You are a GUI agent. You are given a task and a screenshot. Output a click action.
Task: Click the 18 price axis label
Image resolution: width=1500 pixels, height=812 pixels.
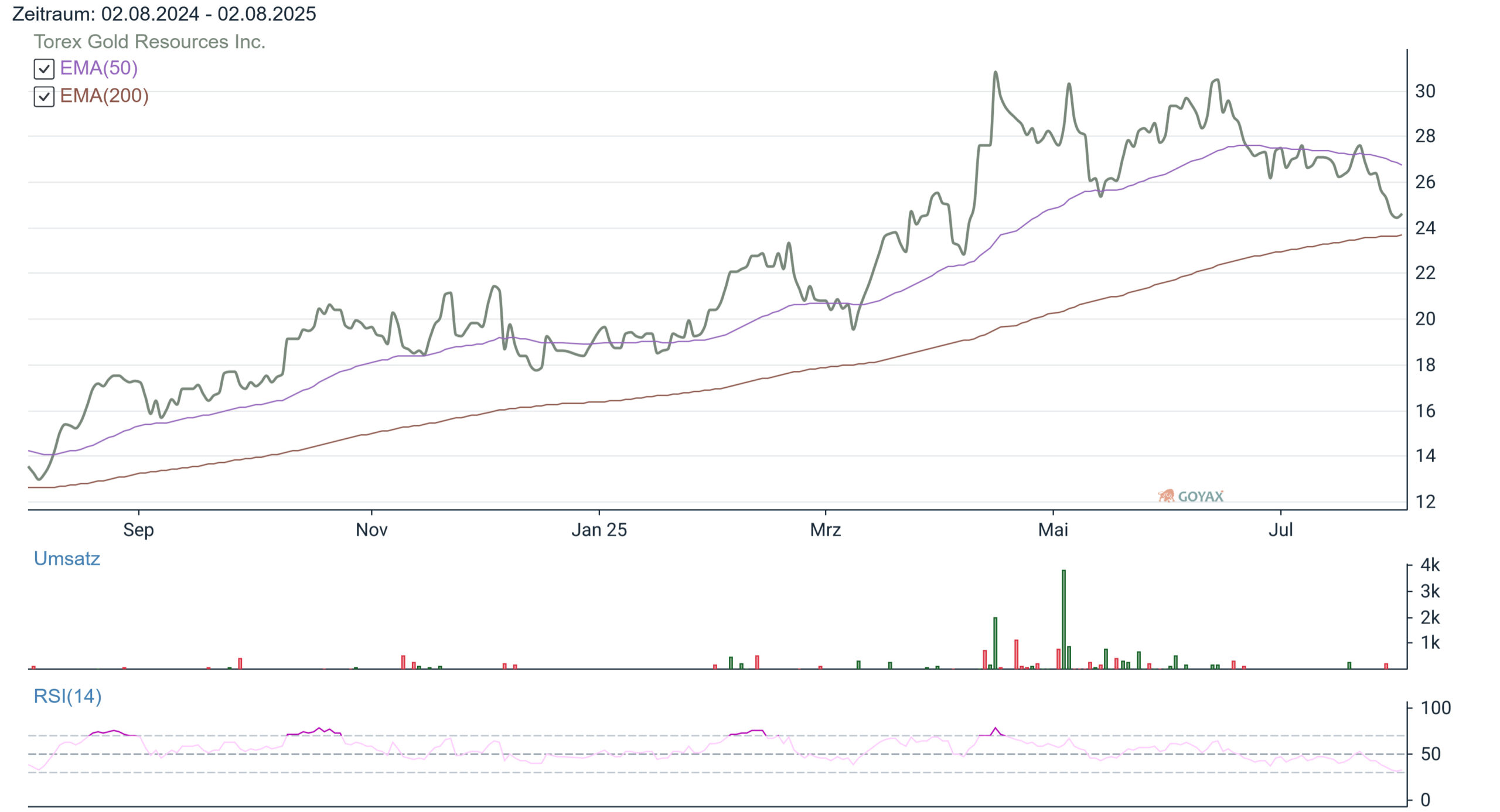(x=1425, y=365)
